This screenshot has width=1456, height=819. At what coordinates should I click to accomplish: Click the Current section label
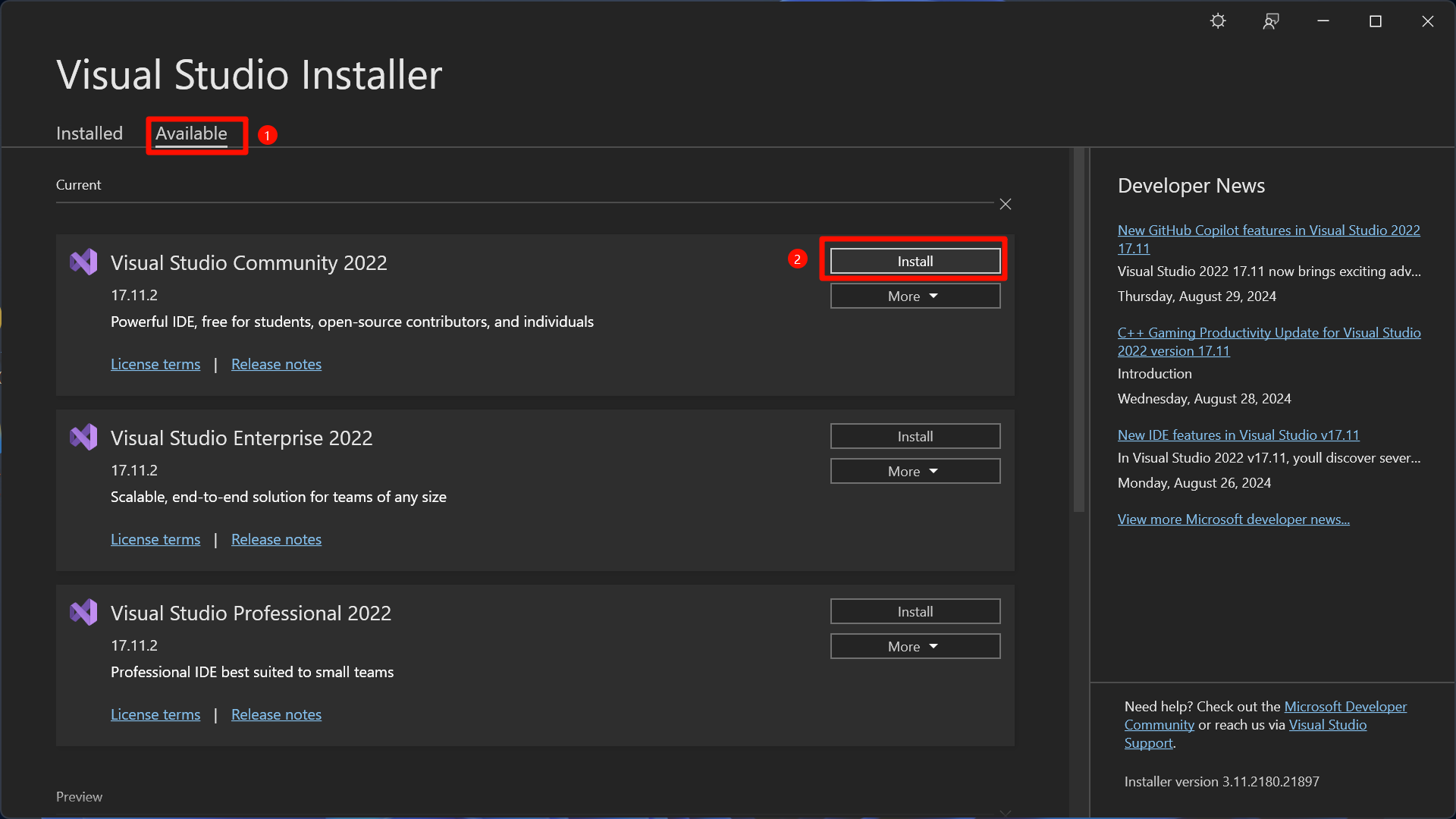tap(78, 184)
